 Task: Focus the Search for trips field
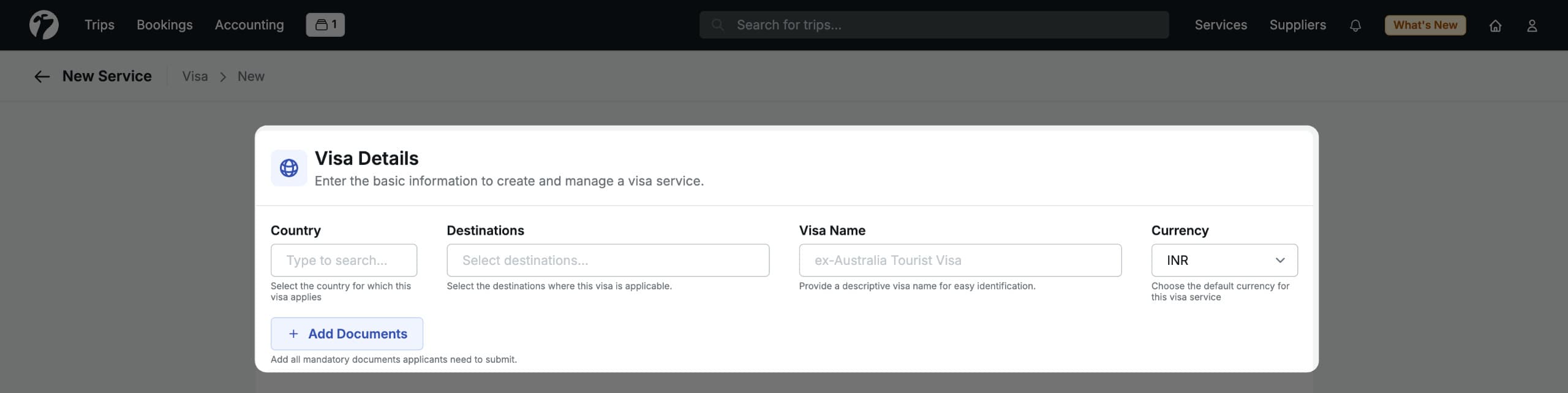click(934, 25)
